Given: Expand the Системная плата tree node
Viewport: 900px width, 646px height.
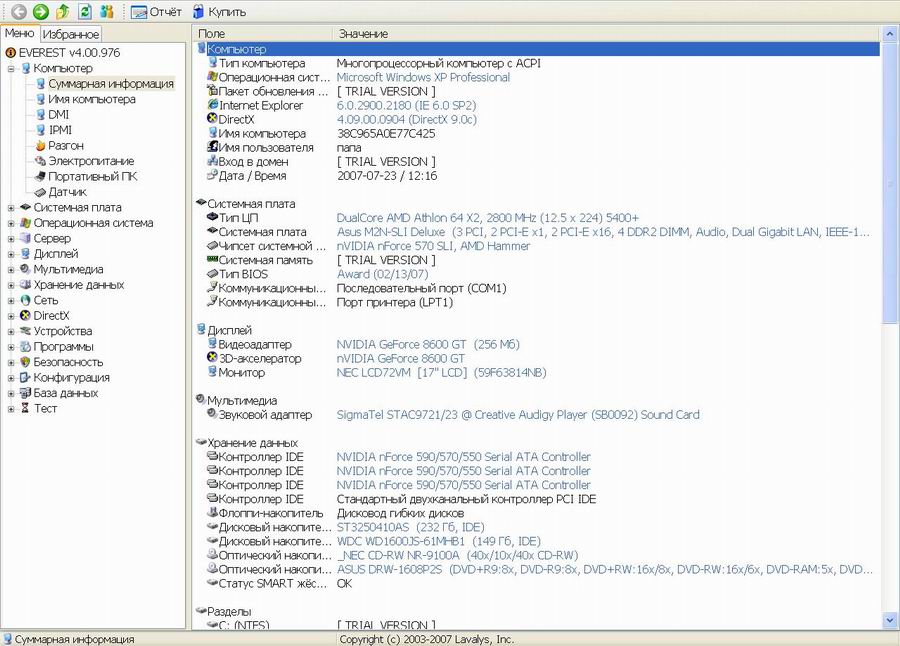Looking at the screenshot, I should click(11, 208).
